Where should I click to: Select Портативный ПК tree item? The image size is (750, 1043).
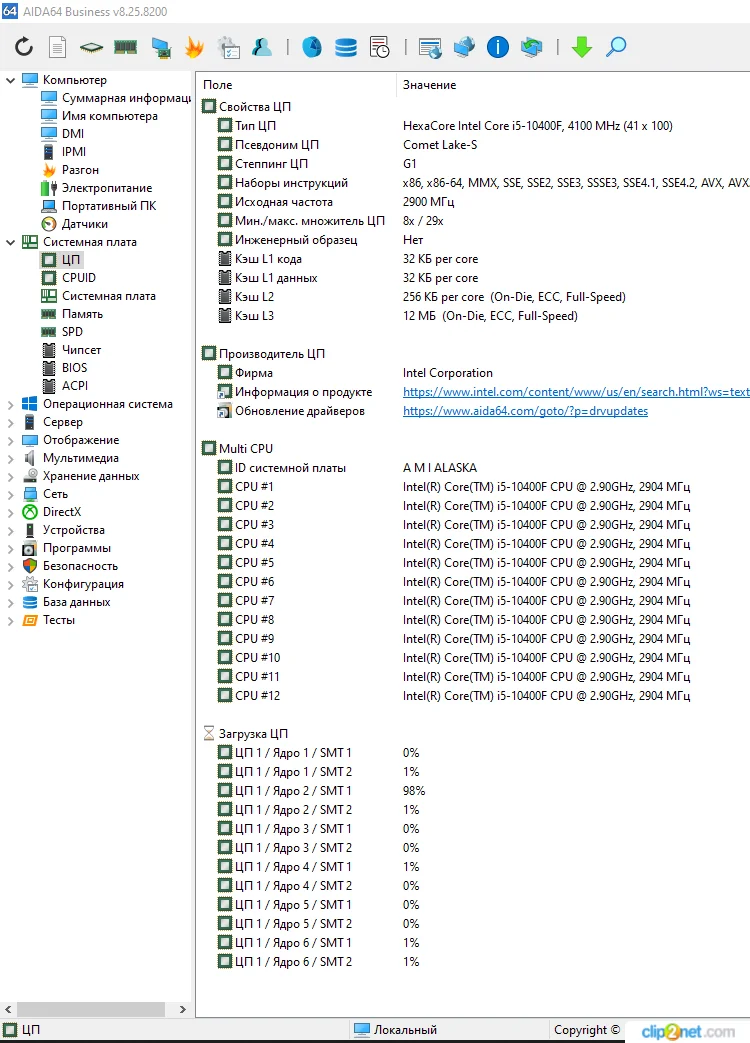click(x=99, y=206)
